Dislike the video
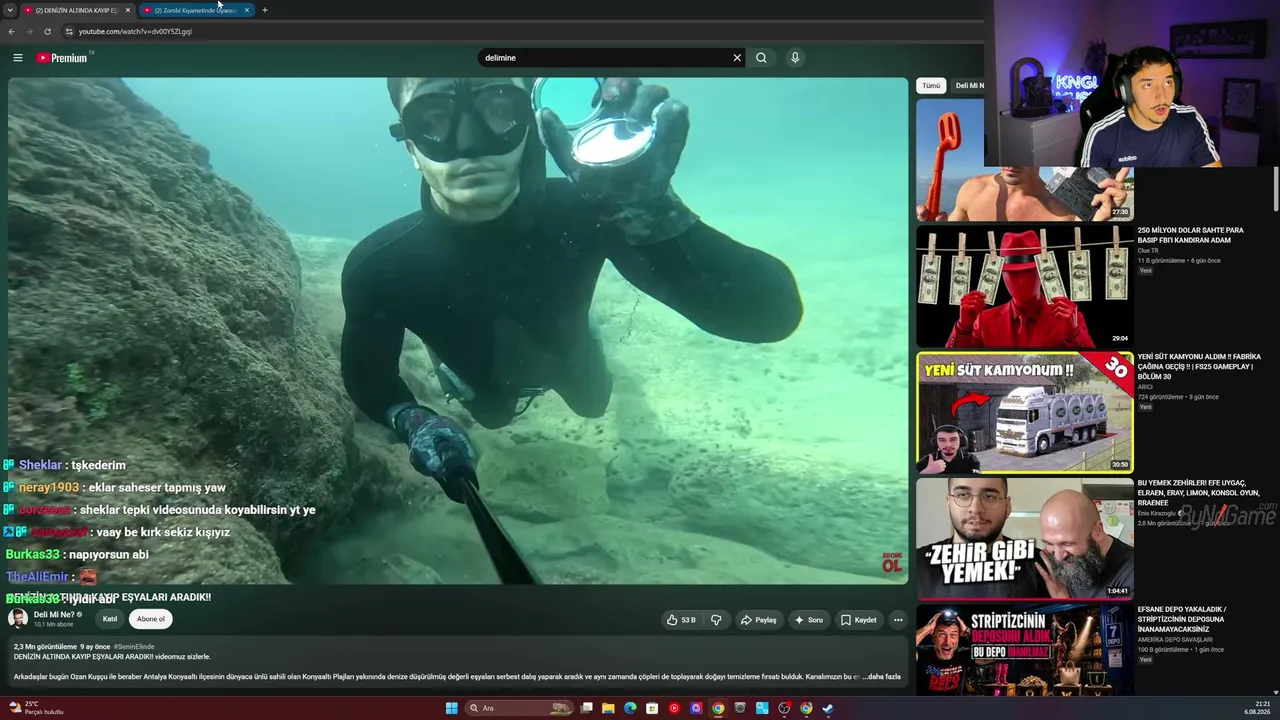1280x720 pixels. (716, 620)
